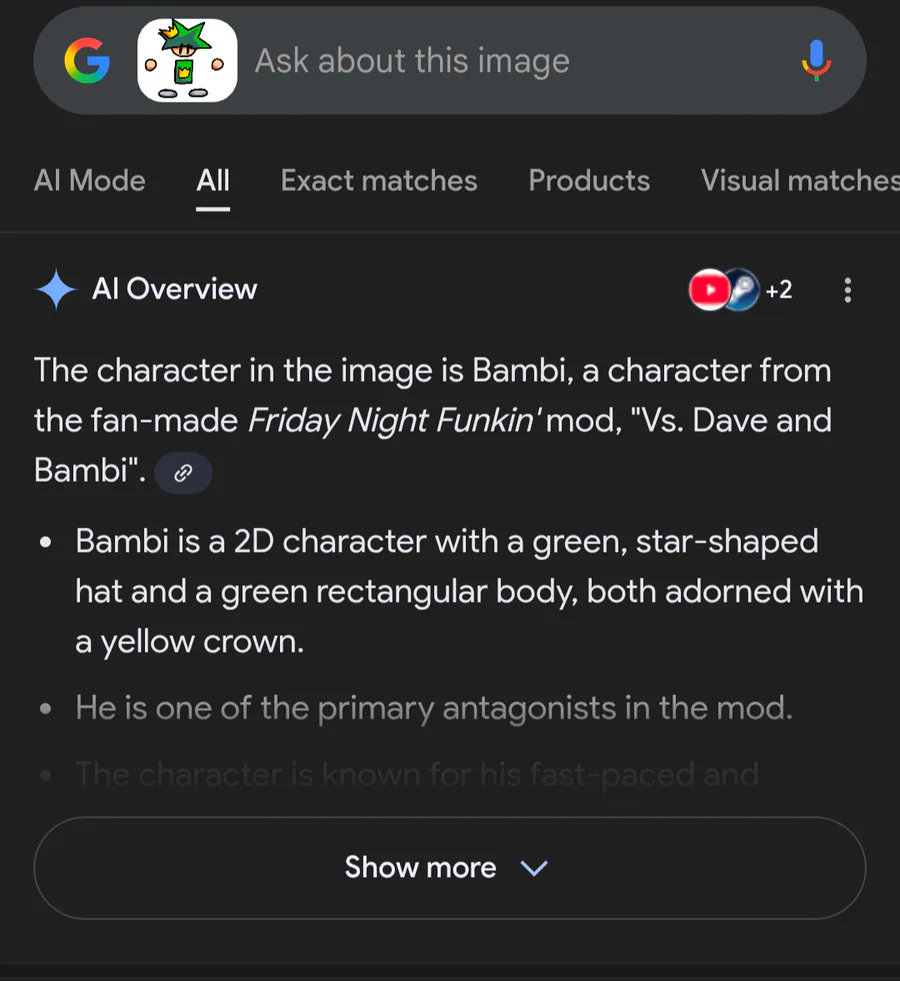This screenshot has height=981, width=900.
Task: Switch to the AI Mode tab
Action: [90, 180]
